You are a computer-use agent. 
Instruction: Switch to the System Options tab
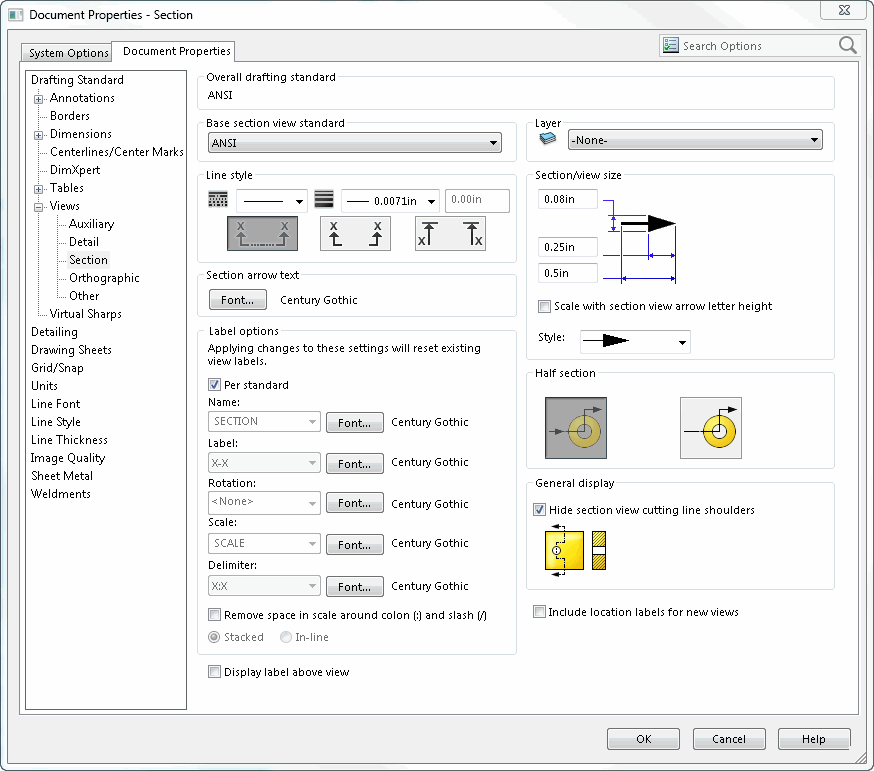68,52
